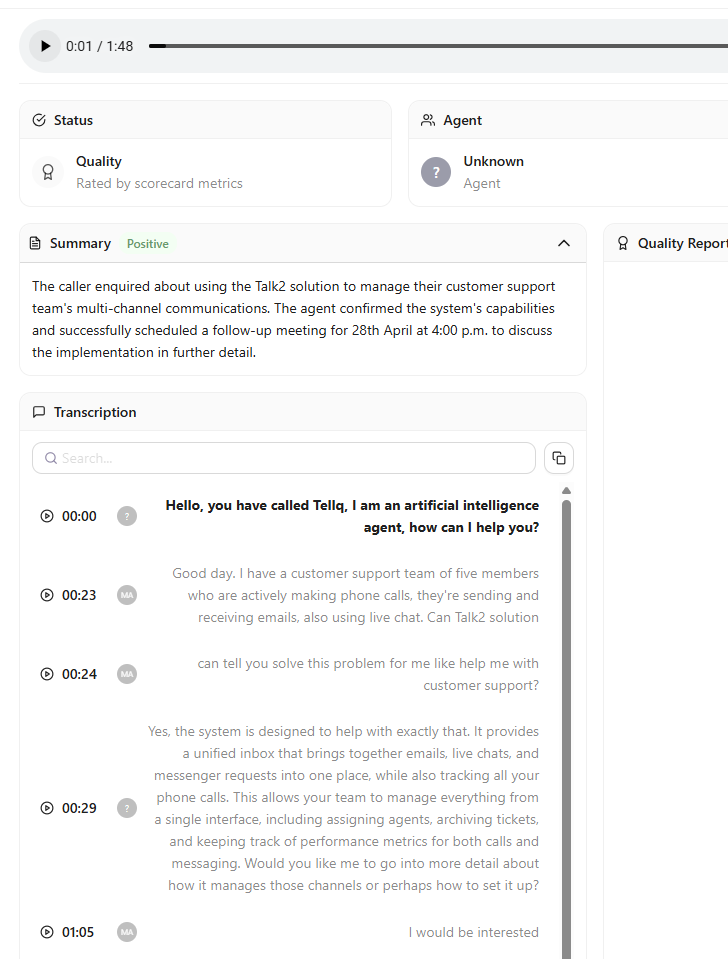Copy transcription using the copy icon
Screen dimensions: 728x959
tap(559, 458)
